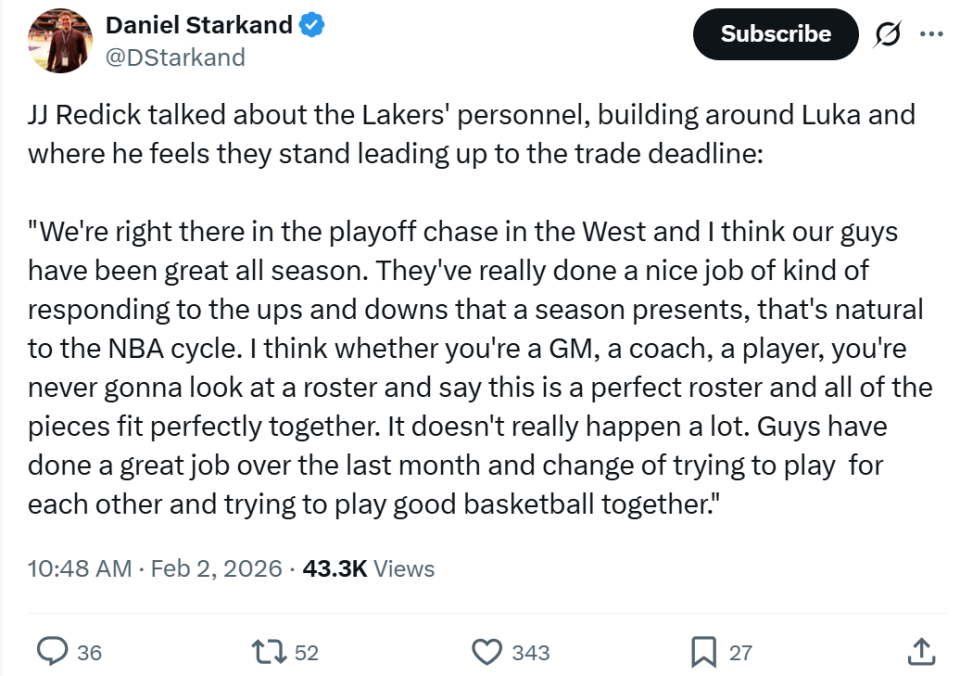Click the Grok slashed-circle icon
960x676 pixels.
(885, 34)
